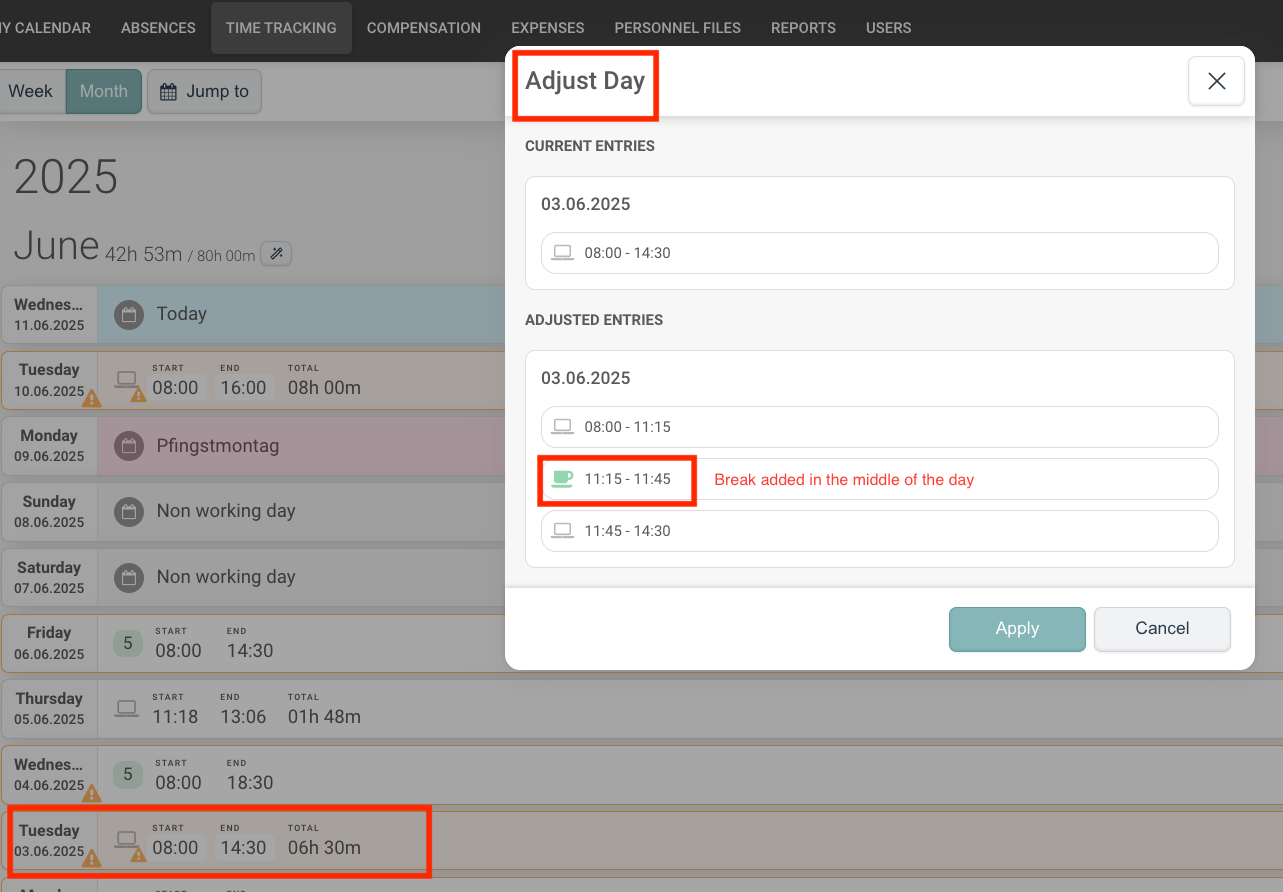The height and width of the screenshot is (892, 1283).
Task: Click start time 08:00 on Tuesday 10.06.2025
Action: [x=176, y=388]
